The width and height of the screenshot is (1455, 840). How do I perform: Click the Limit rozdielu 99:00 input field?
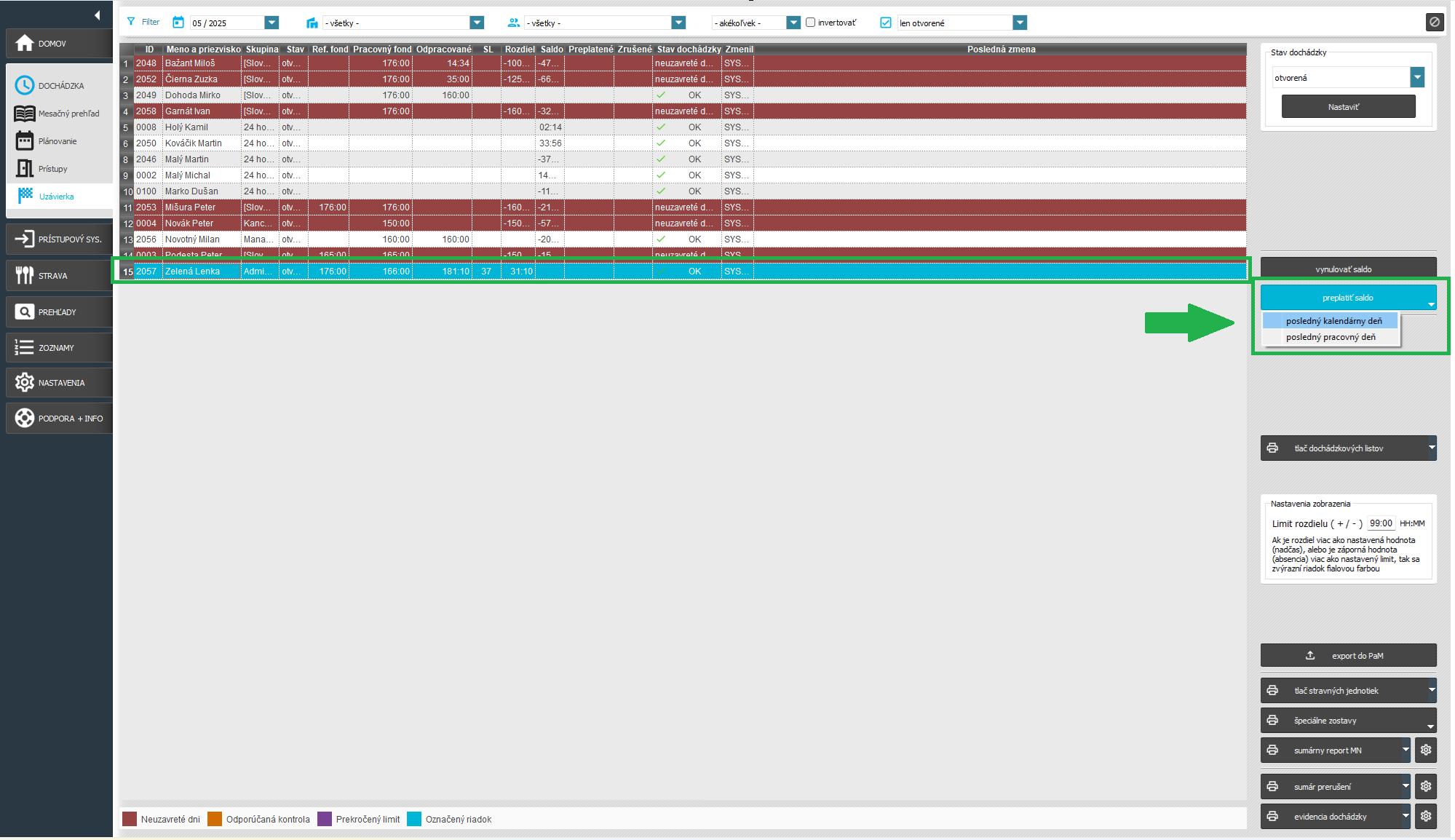click(x=1381, y=523)
